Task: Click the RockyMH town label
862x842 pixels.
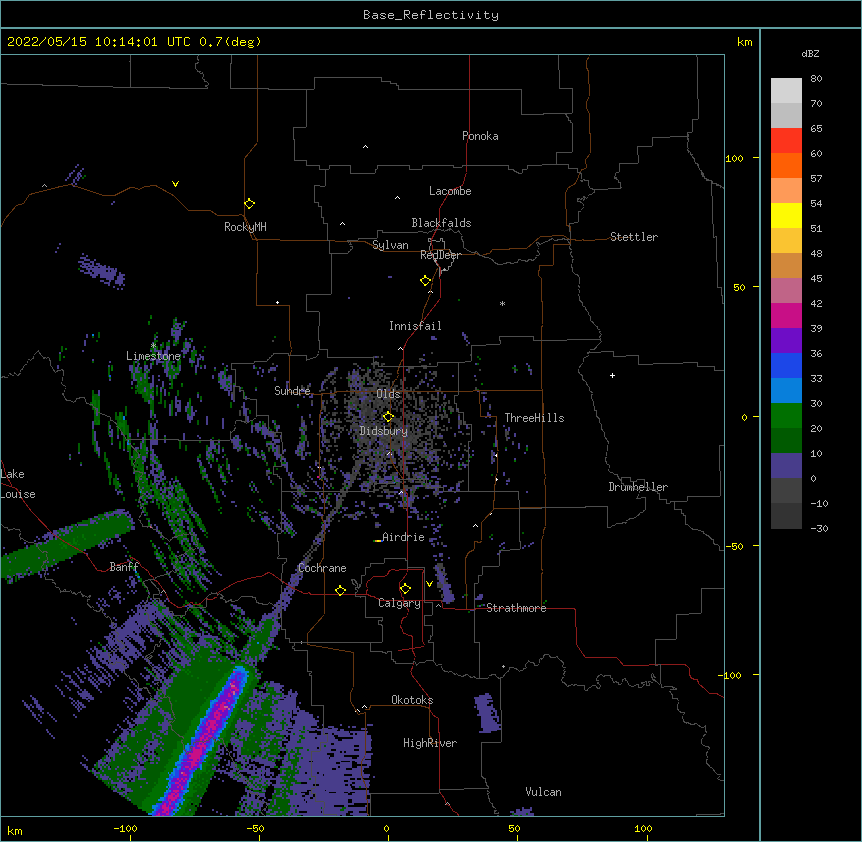Action: [245, 227]
